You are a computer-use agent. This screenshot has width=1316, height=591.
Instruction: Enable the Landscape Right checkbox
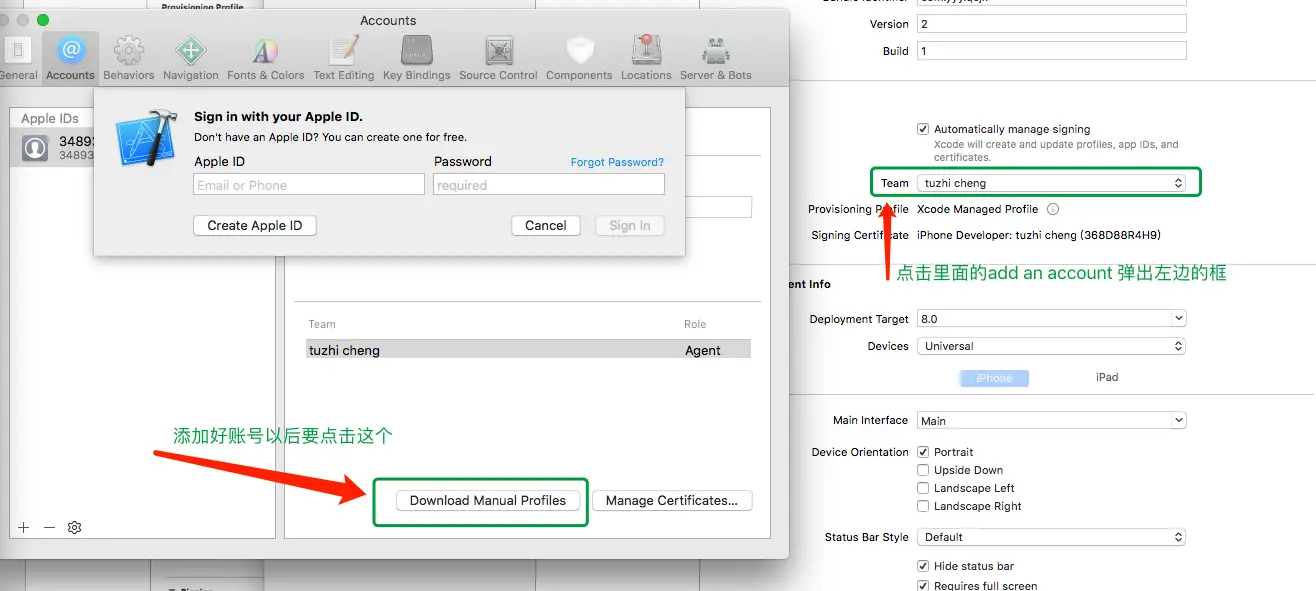pos(923,506)
